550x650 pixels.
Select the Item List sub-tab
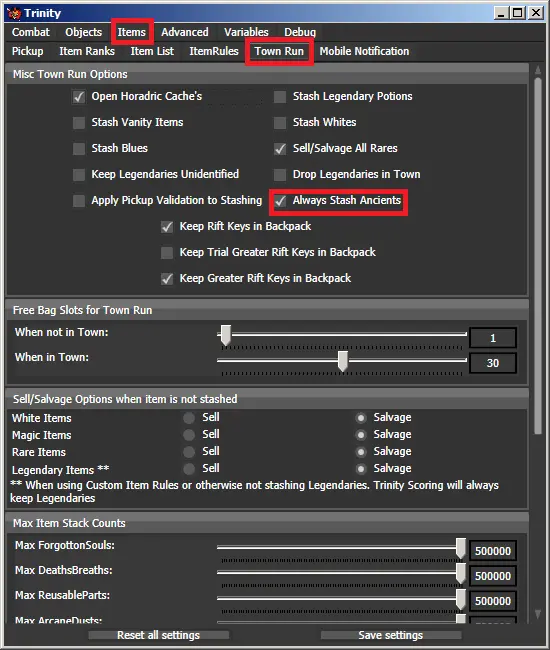(x=152, y=51)
